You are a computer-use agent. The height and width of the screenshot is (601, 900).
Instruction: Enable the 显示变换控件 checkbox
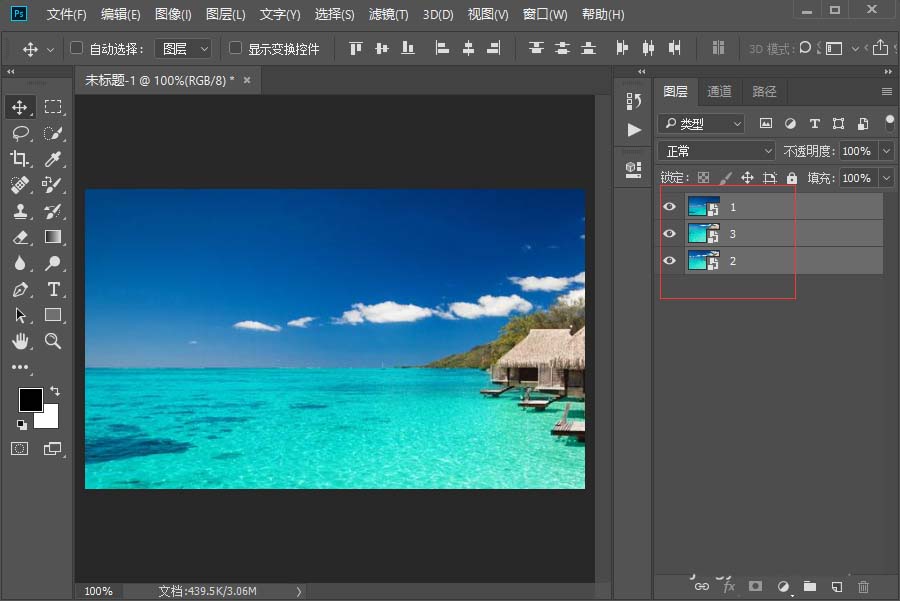[236, 48]
